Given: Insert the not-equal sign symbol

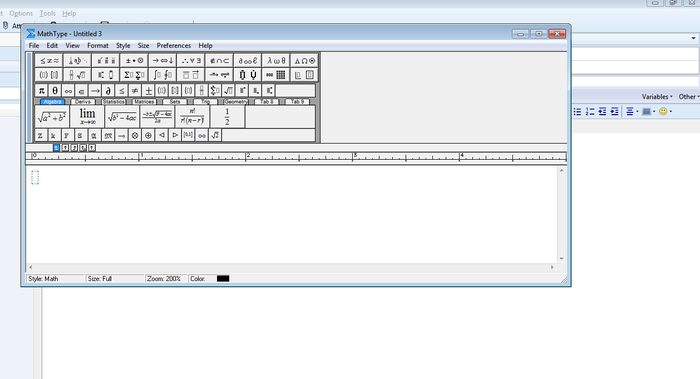Looking at the screenshot, I should coord(135,91).
